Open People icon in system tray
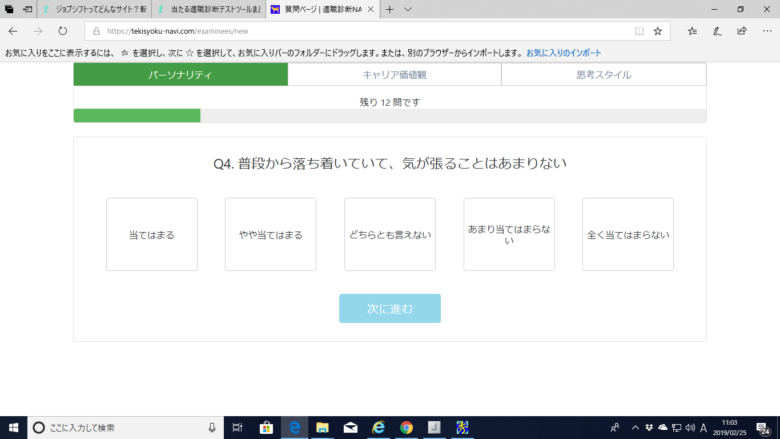Image resolution: width=780 pixels, height=439 pixels. coord(615,428)
